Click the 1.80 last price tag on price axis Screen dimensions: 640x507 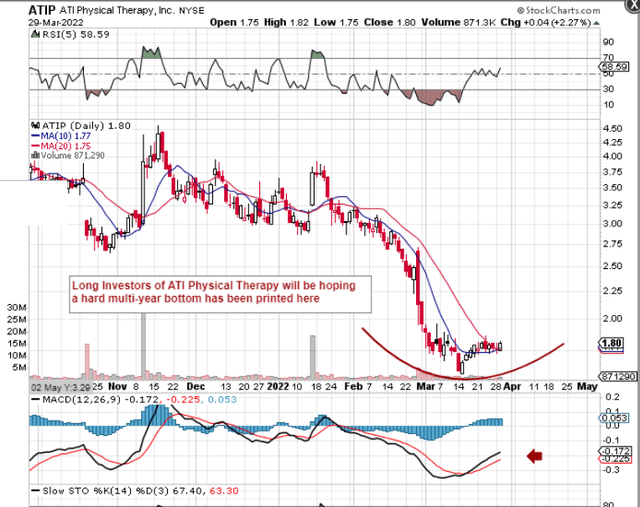(x=611, y=343)
